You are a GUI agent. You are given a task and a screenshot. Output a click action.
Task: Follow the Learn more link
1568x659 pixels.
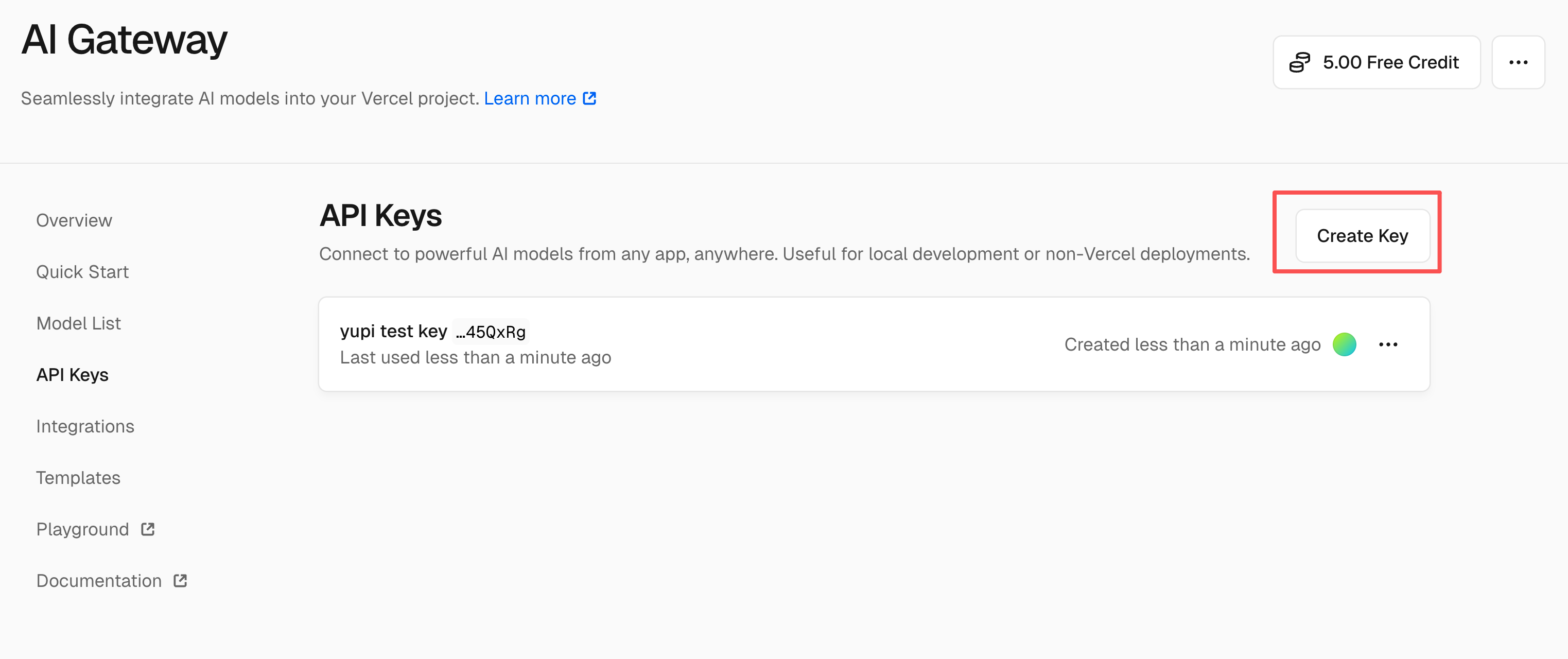[530, 98]
